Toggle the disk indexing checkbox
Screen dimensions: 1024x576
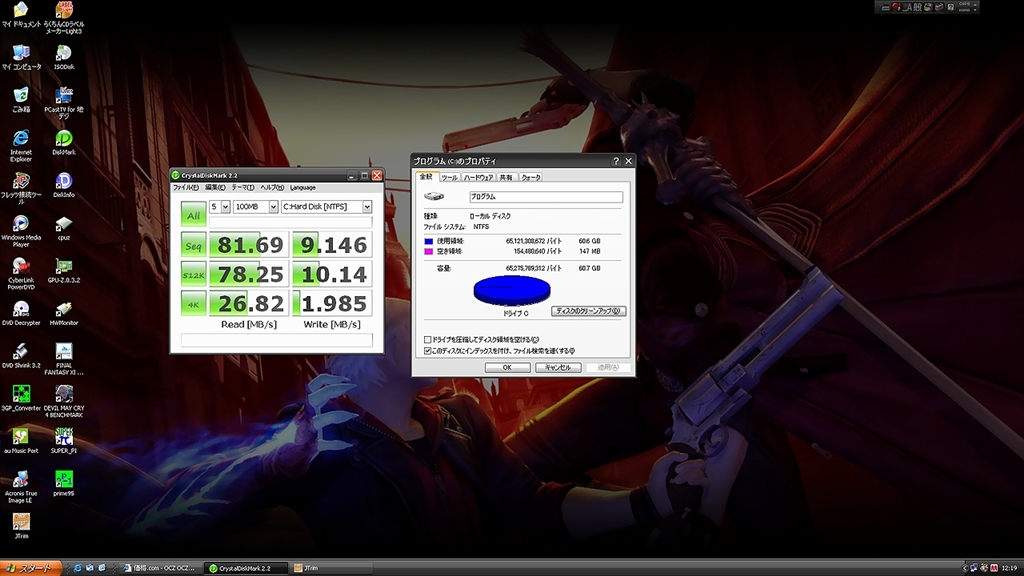pyautogui.click(x=428, y=351)
